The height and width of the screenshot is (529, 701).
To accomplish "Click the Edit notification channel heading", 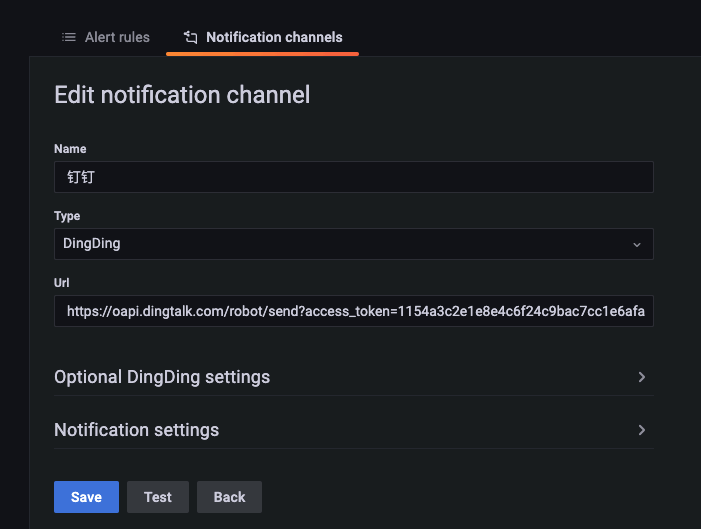I will tap(182, 95).
